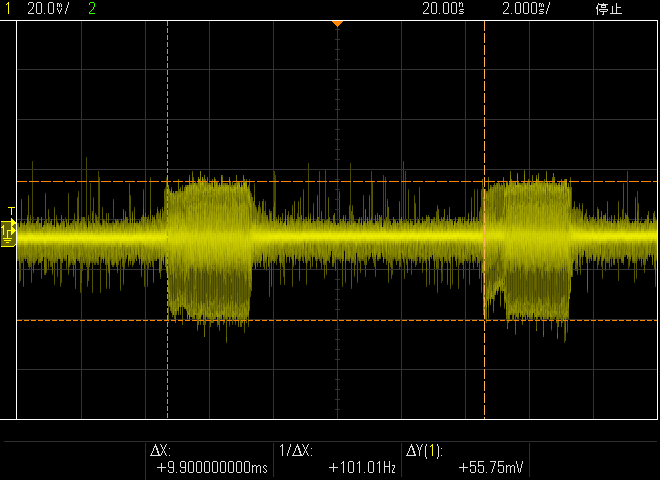The height and width of the screenshot is (480, 660).
Task: Click the left vertical X1 cursor line
Action: (x=168, y=219)
